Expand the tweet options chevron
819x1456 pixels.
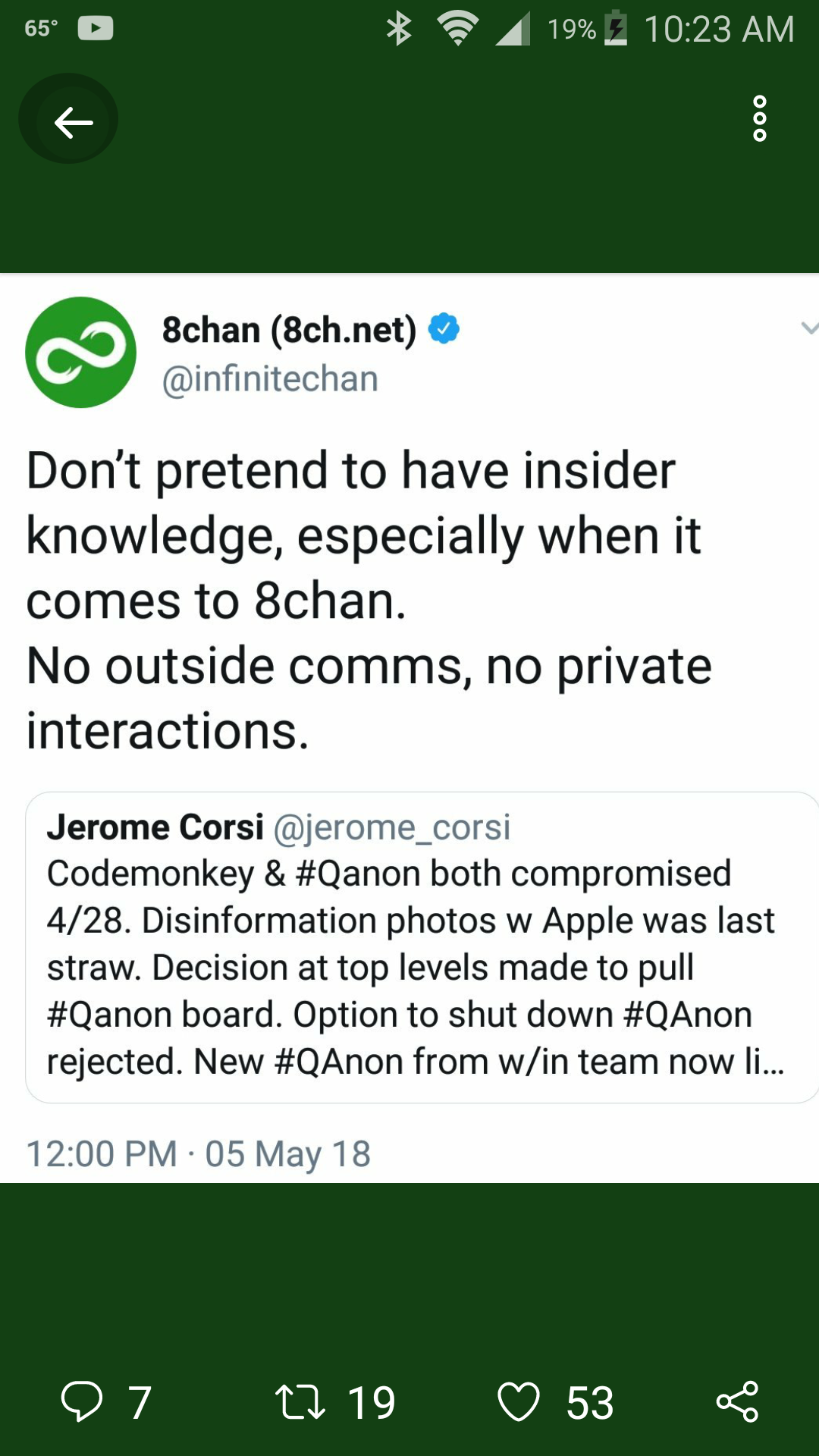tap(808, 328)
